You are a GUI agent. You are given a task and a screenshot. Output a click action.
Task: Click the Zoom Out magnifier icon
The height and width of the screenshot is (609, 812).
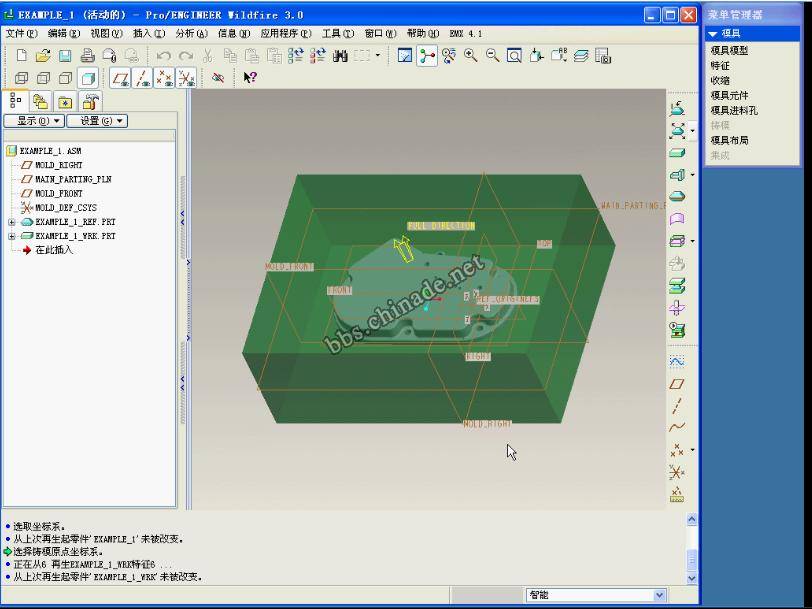(x=492, y=56)
